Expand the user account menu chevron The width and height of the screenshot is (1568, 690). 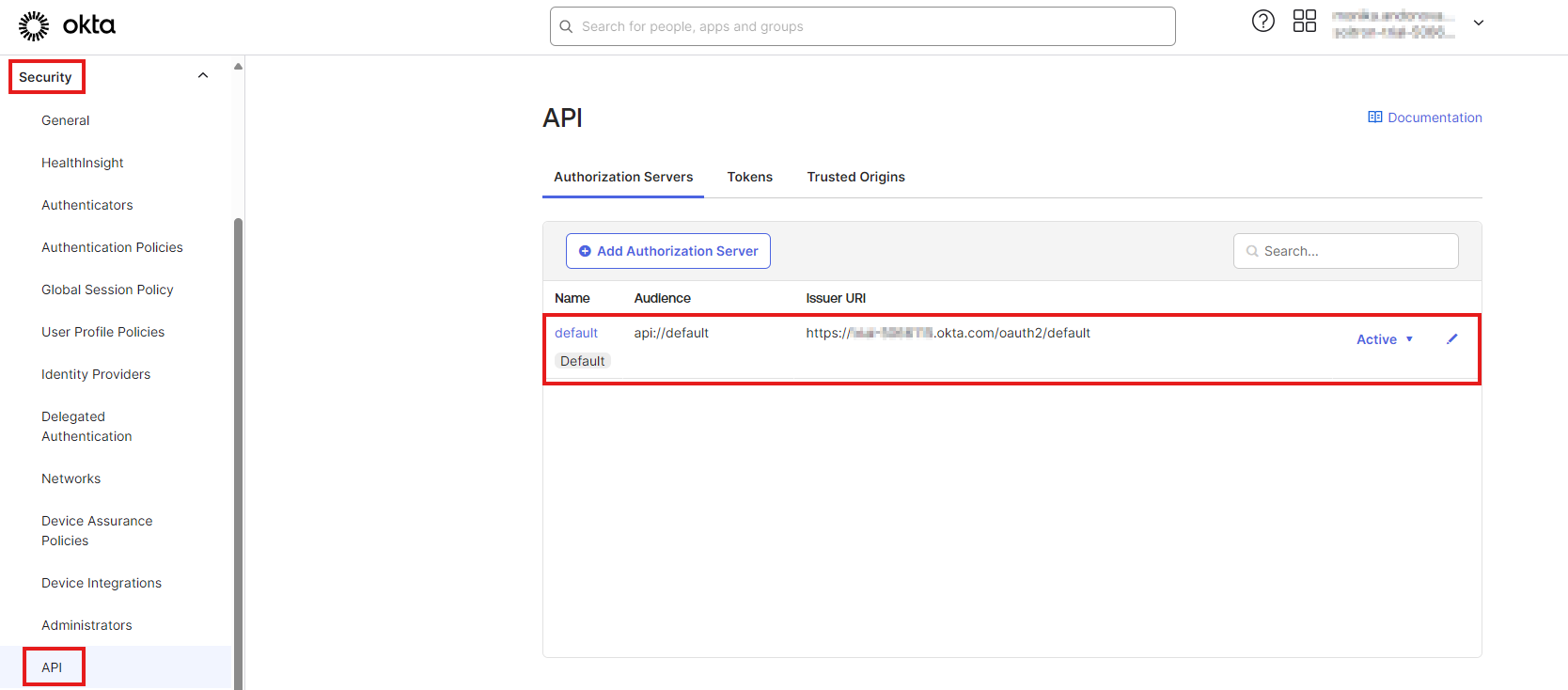(1478, 23)
